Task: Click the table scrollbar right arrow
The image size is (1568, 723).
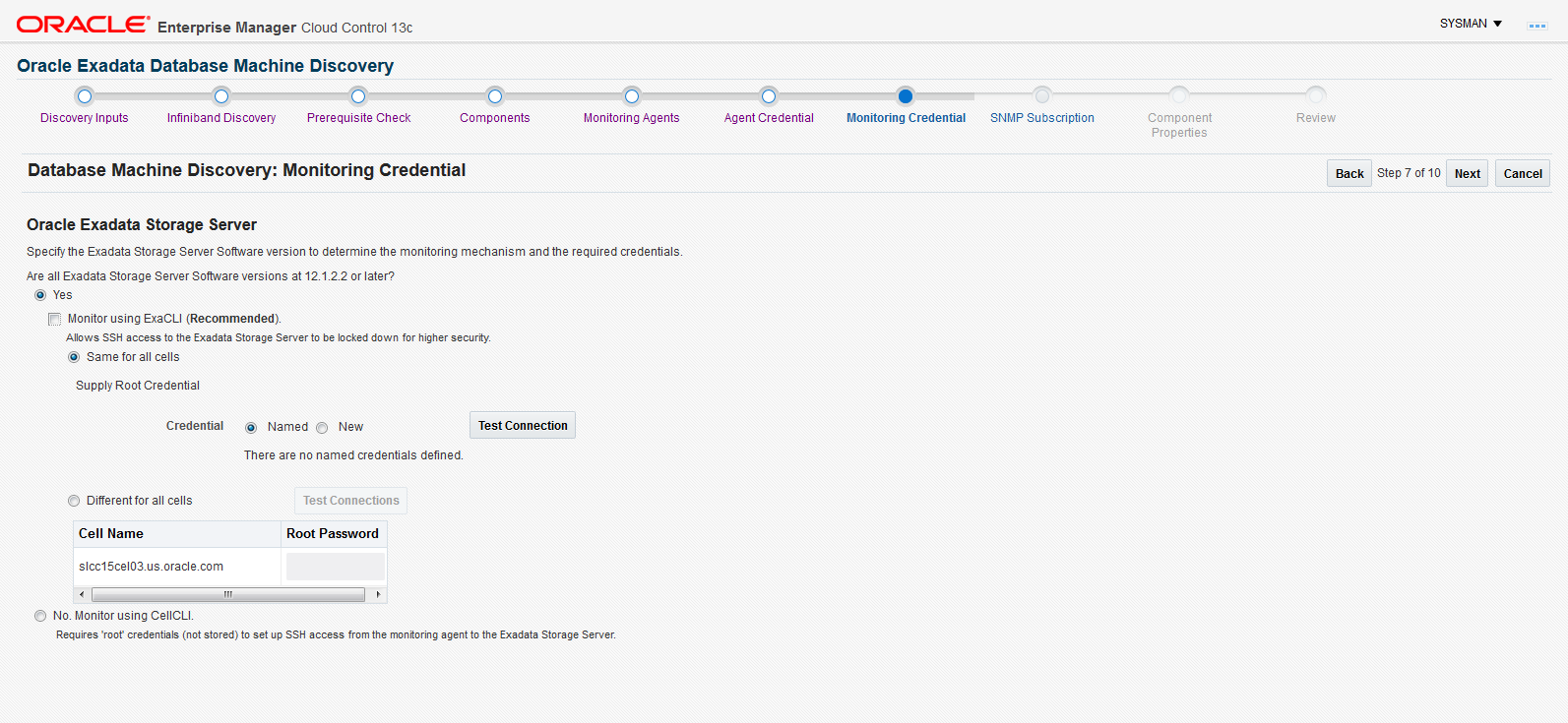Action: [378, 595]
